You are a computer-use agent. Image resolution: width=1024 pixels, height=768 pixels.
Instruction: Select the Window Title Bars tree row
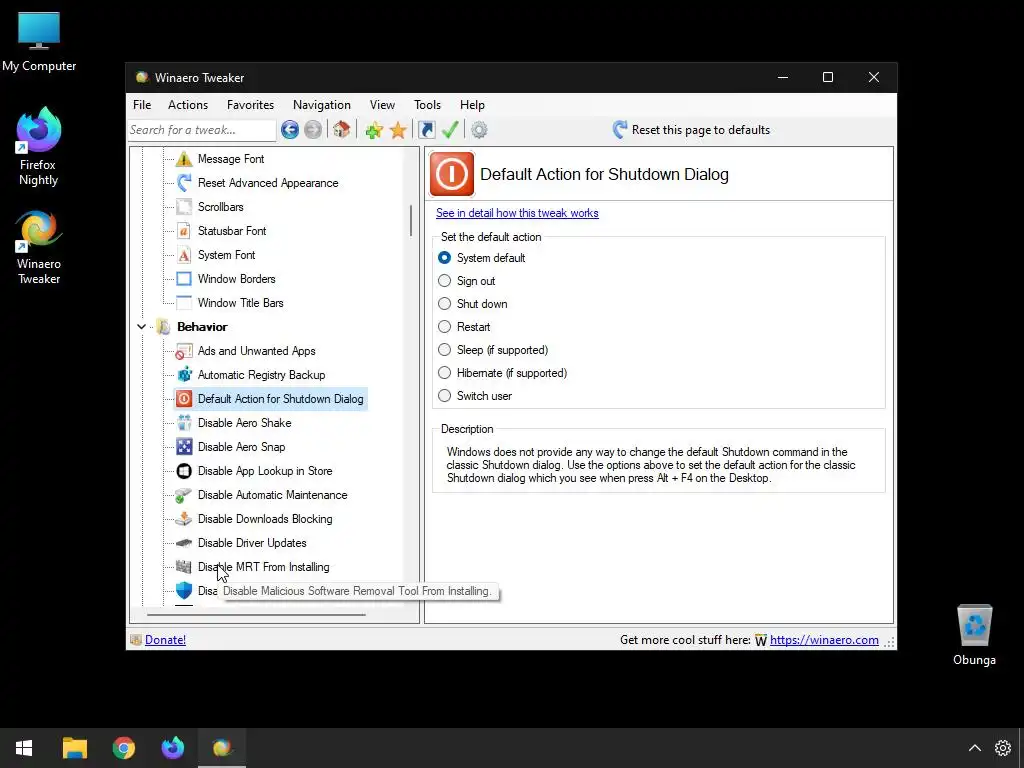[230, 303]
